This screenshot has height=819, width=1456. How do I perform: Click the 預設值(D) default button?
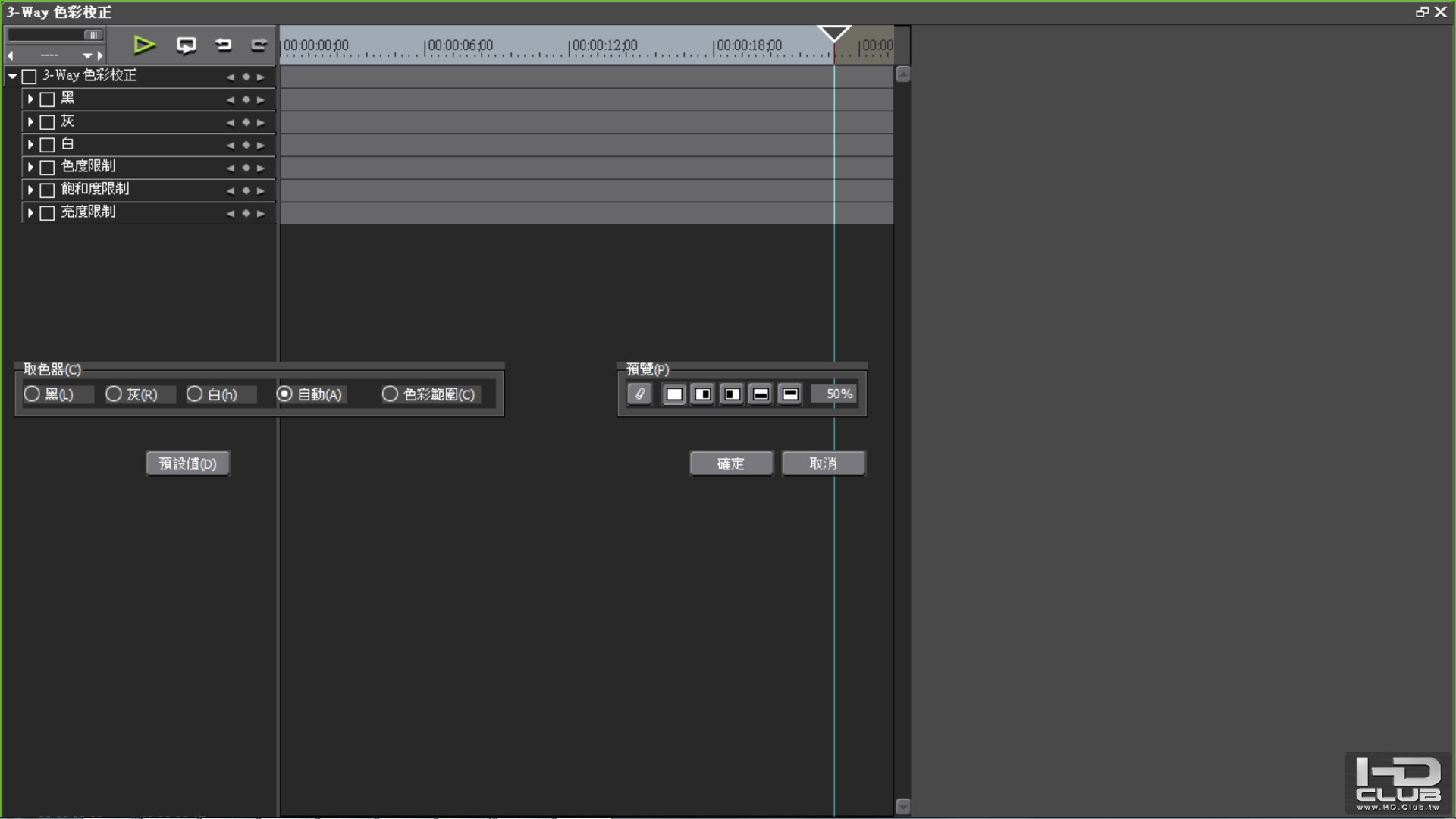click(187, 463)
